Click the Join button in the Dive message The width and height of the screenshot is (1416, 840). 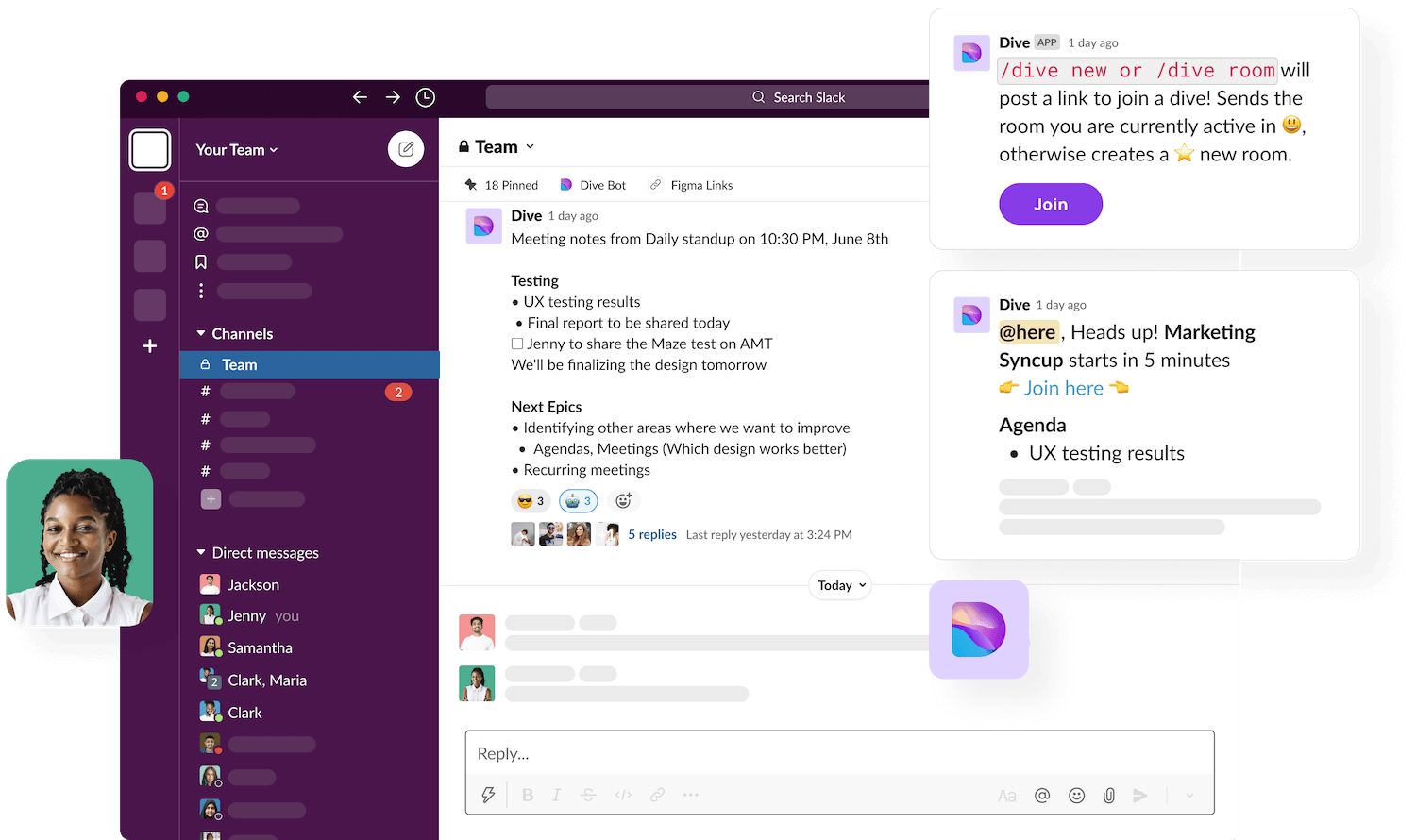click(1050, 204)
